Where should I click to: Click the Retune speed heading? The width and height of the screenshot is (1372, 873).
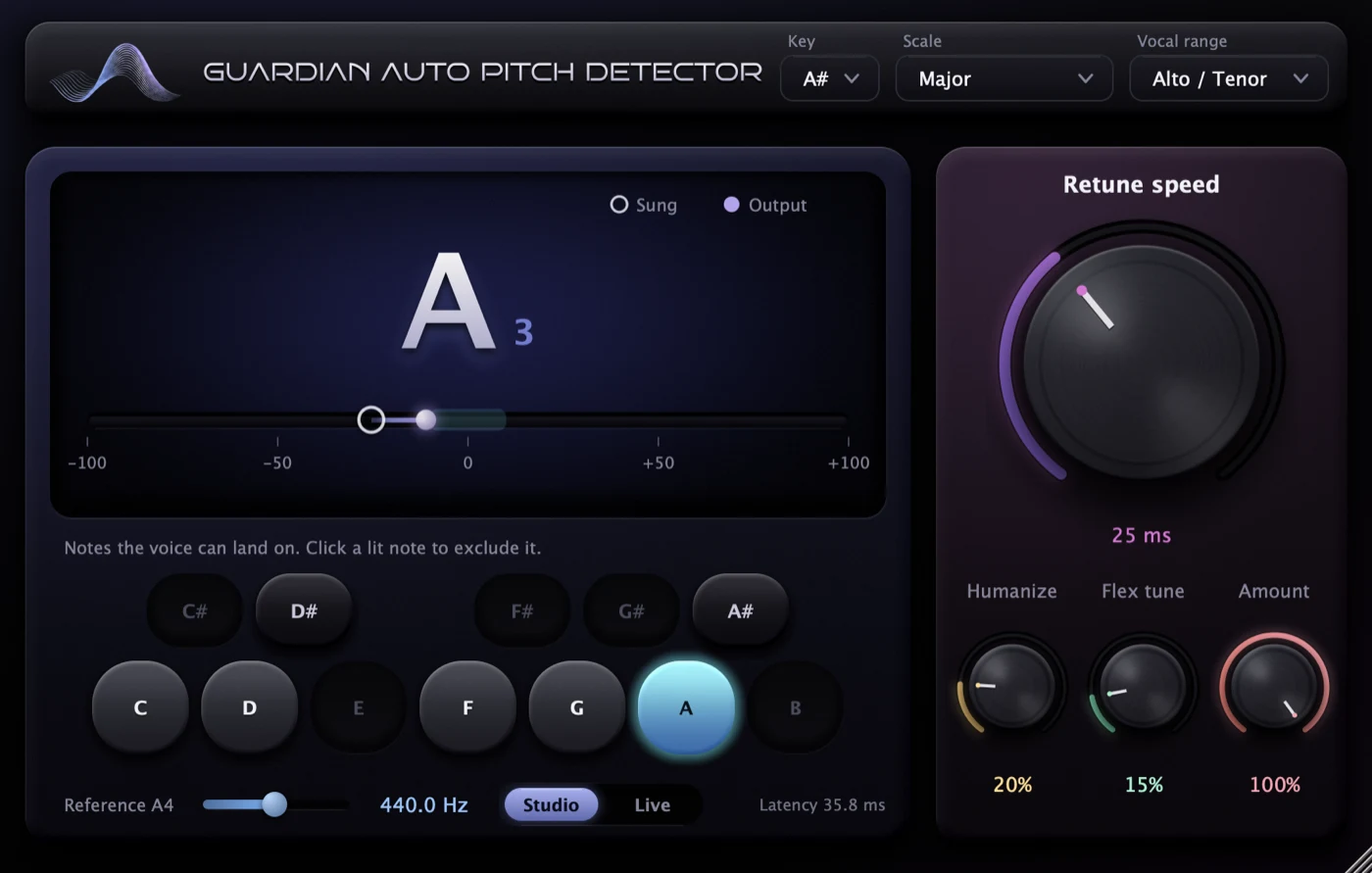(x=1142, y=184)
